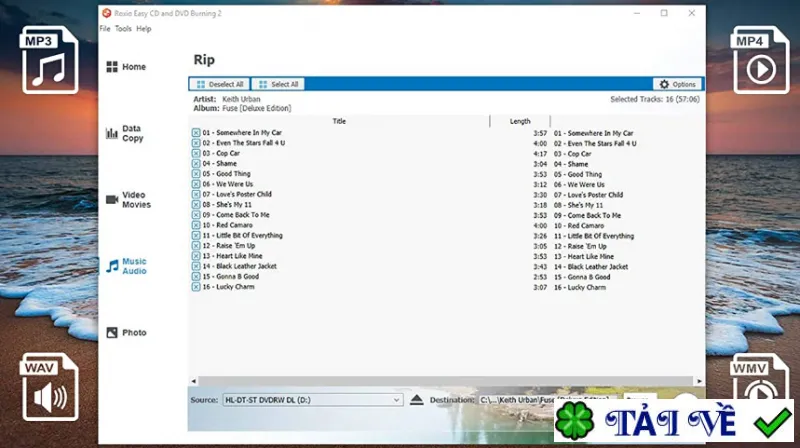Open the File menu
Viewport: 800px width, 448px height.
[105, 29]
